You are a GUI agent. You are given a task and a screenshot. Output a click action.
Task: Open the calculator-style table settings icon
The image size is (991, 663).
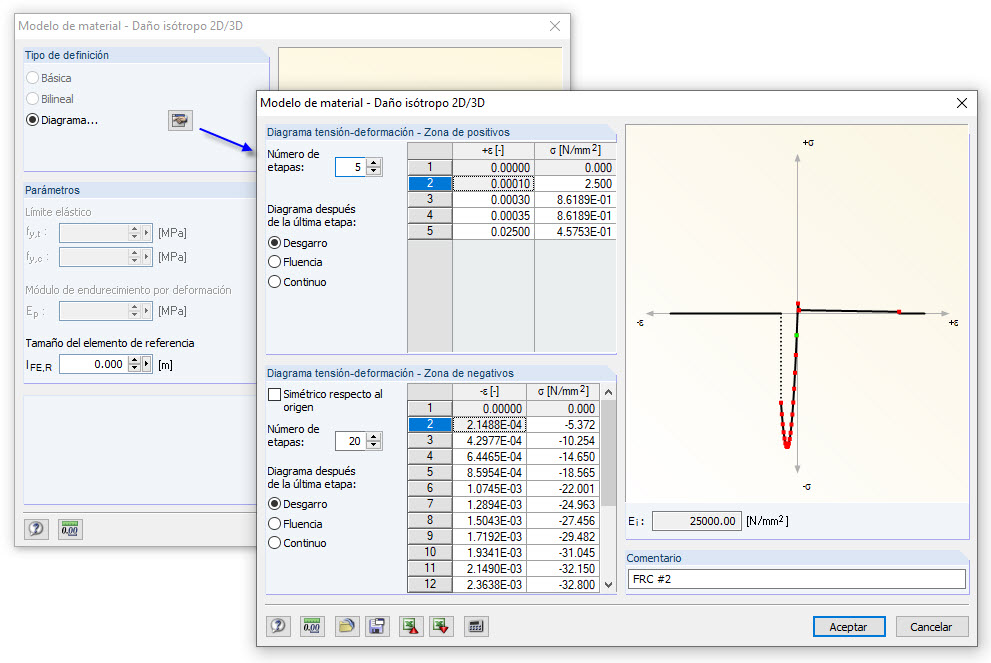pyautogui.click(x=476, y=626)
